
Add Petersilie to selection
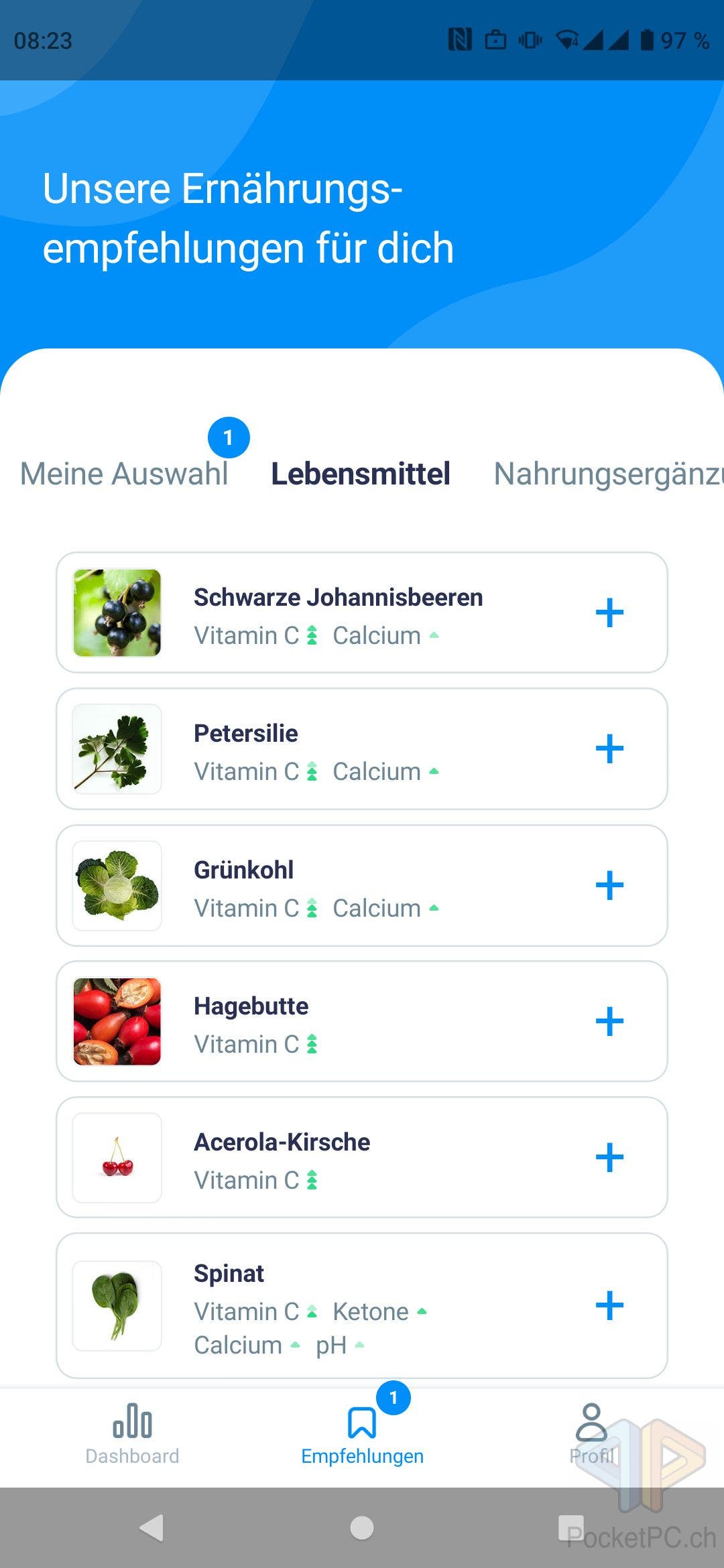coord(609,748)
